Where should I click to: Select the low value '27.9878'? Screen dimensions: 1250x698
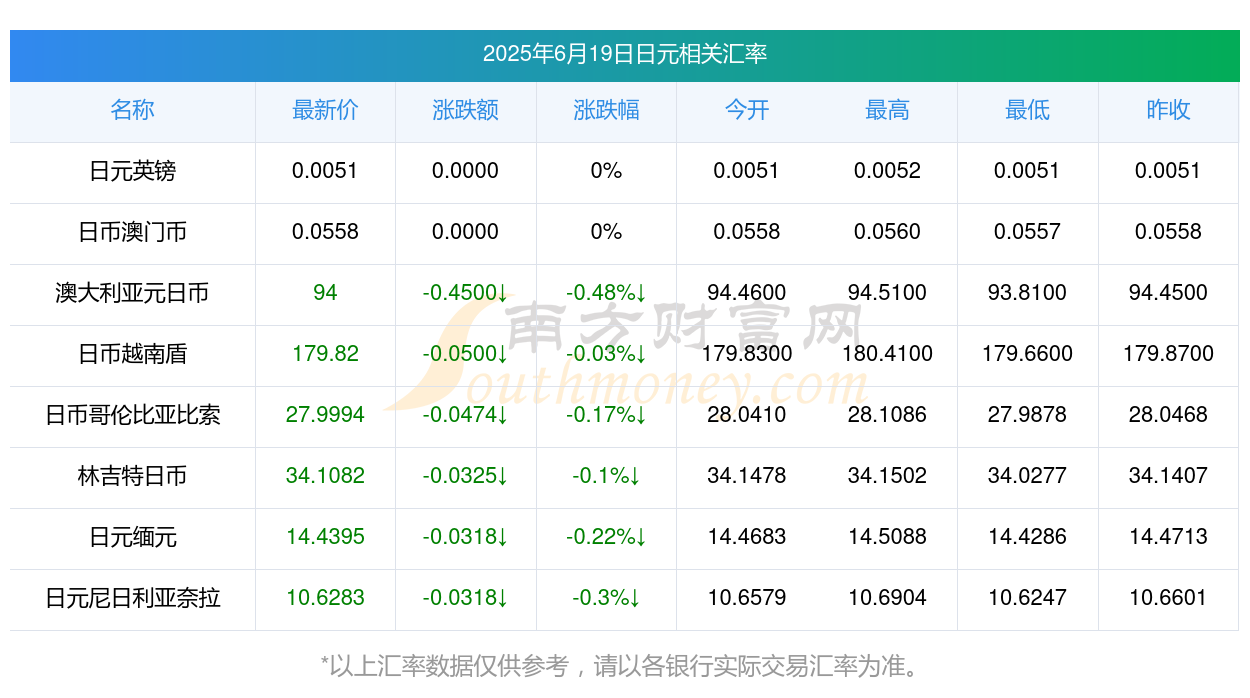click(x=1028, y=415)
